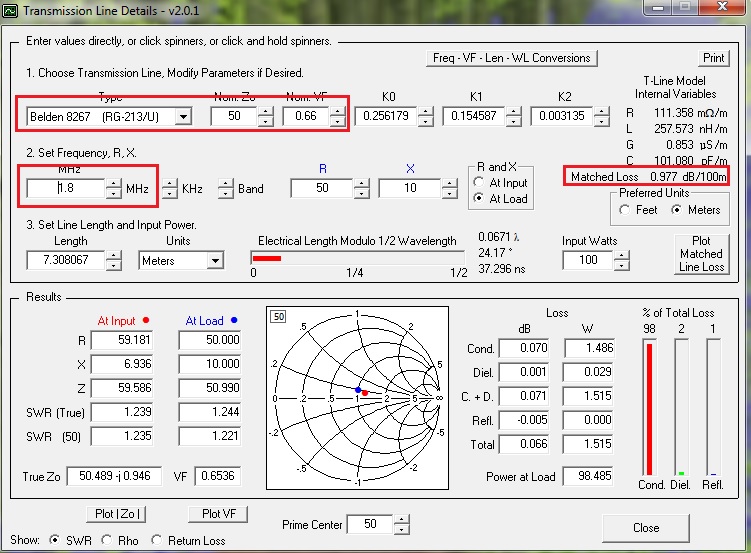Viewport: 751px width, 553px height.
Task: Click the Cond. loss W value 1.486
Action: (x=589, y=348)
